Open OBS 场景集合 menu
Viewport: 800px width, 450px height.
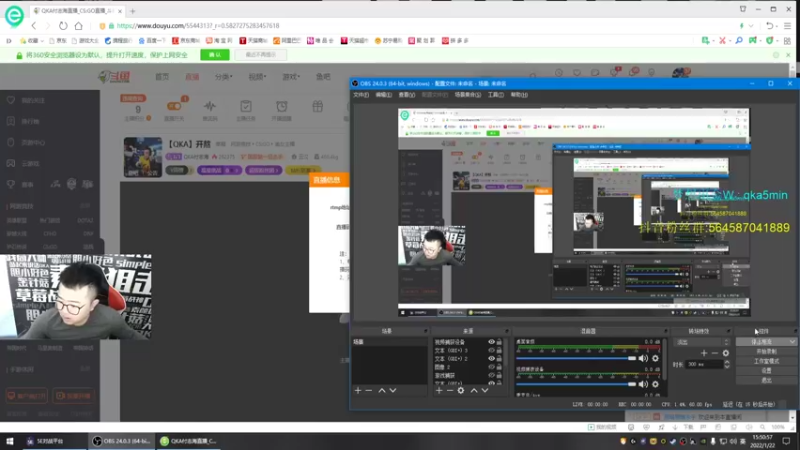[468, 95]
